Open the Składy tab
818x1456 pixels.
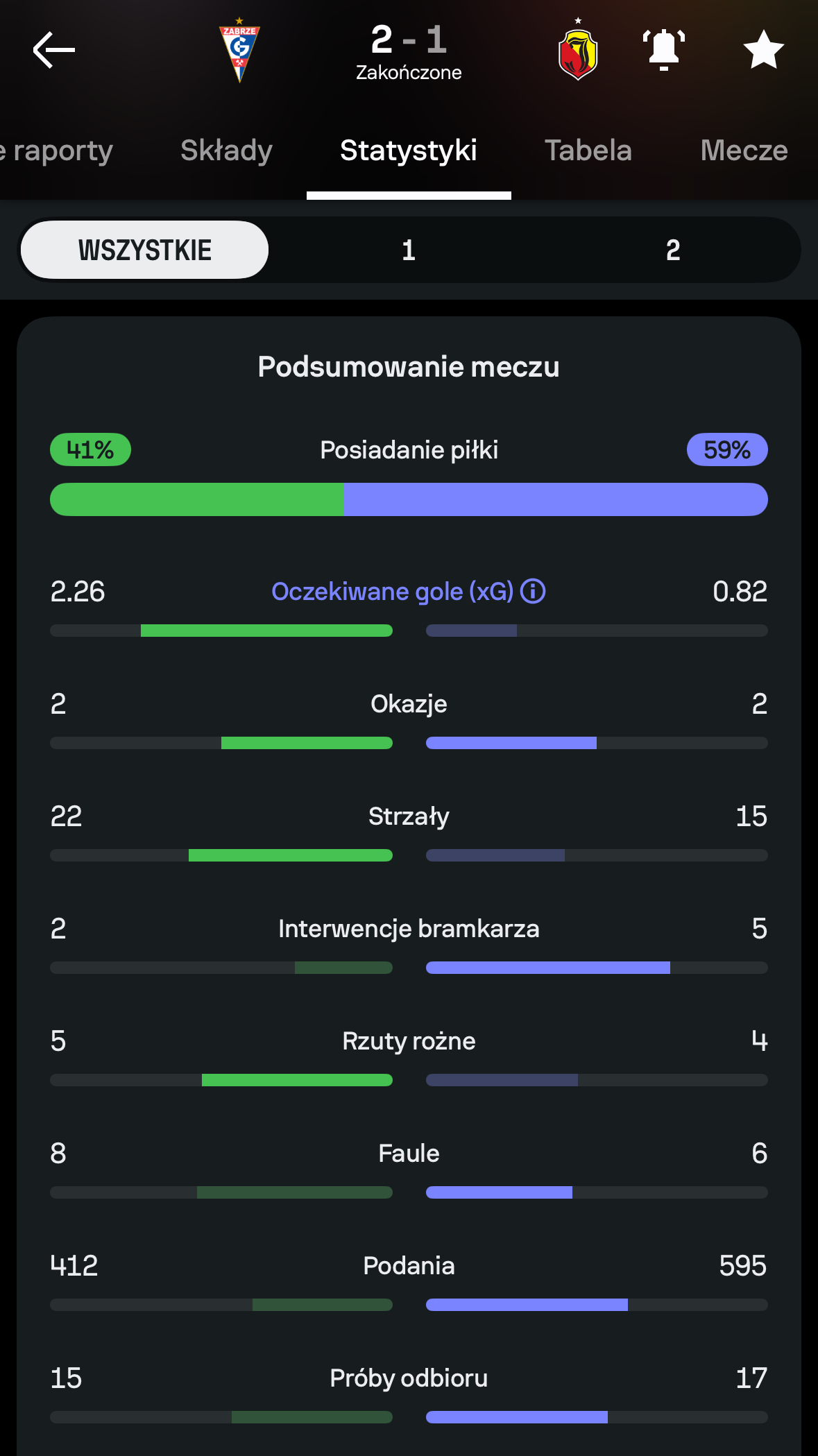click(x=226, y=151)
